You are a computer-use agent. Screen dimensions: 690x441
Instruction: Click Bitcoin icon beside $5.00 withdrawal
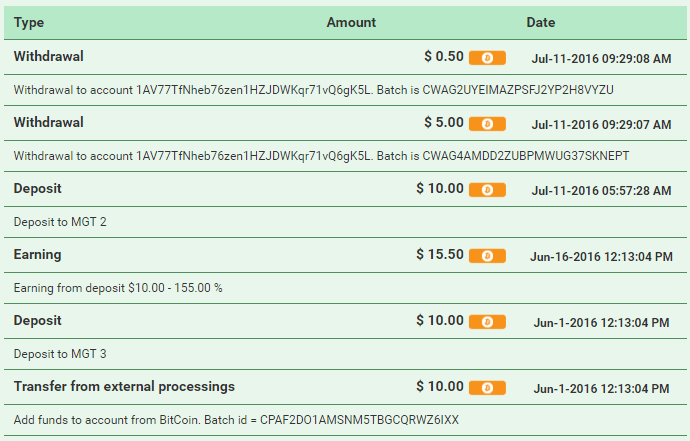pyautogui.click(x=487, y=124)
